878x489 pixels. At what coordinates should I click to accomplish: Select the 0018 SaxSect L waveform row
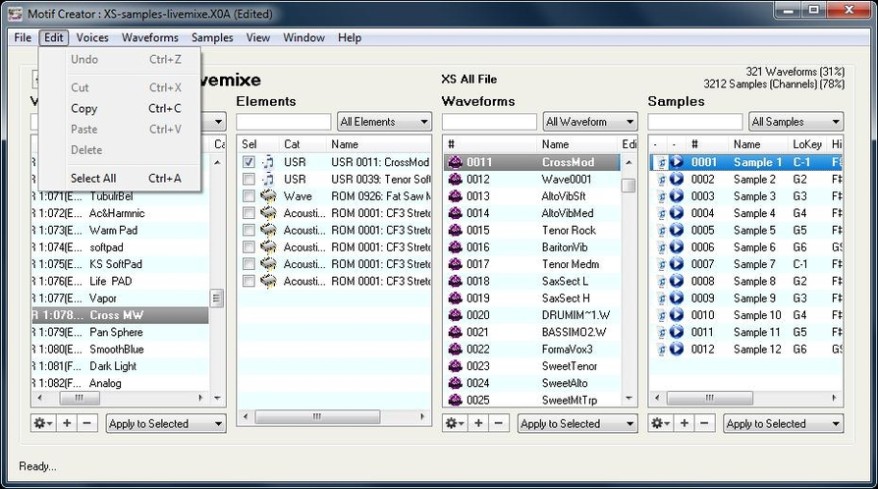532,281
